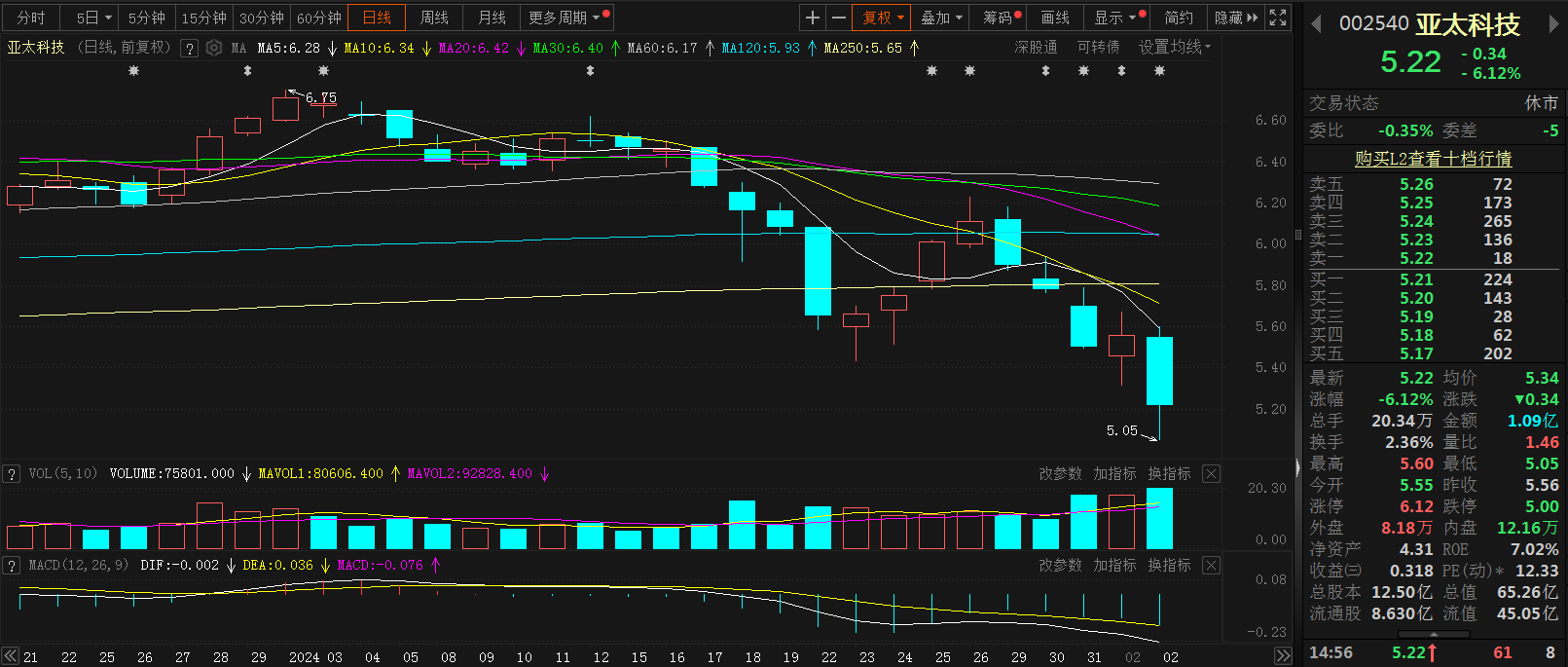
Task: Zoom out the chart with minus icon
Action: tap(838, 18)
